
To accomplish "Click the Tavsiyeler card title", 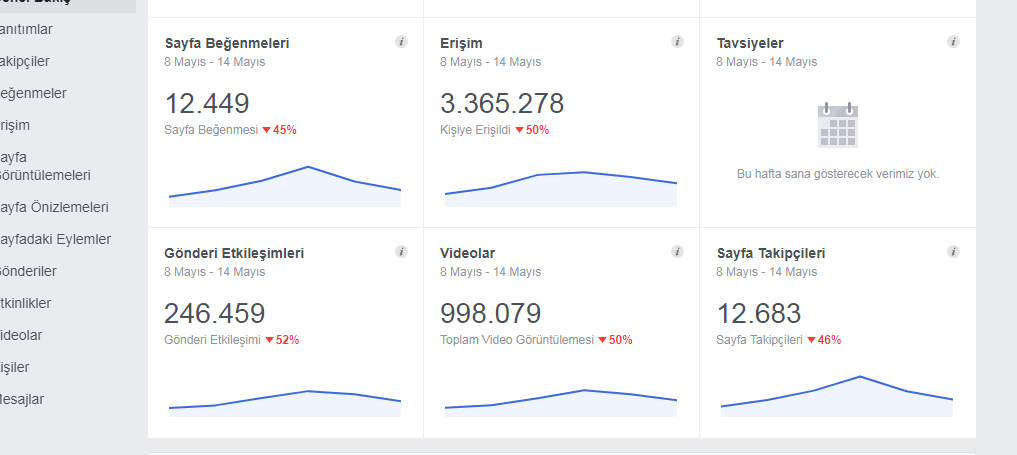I will pos(750,43).
